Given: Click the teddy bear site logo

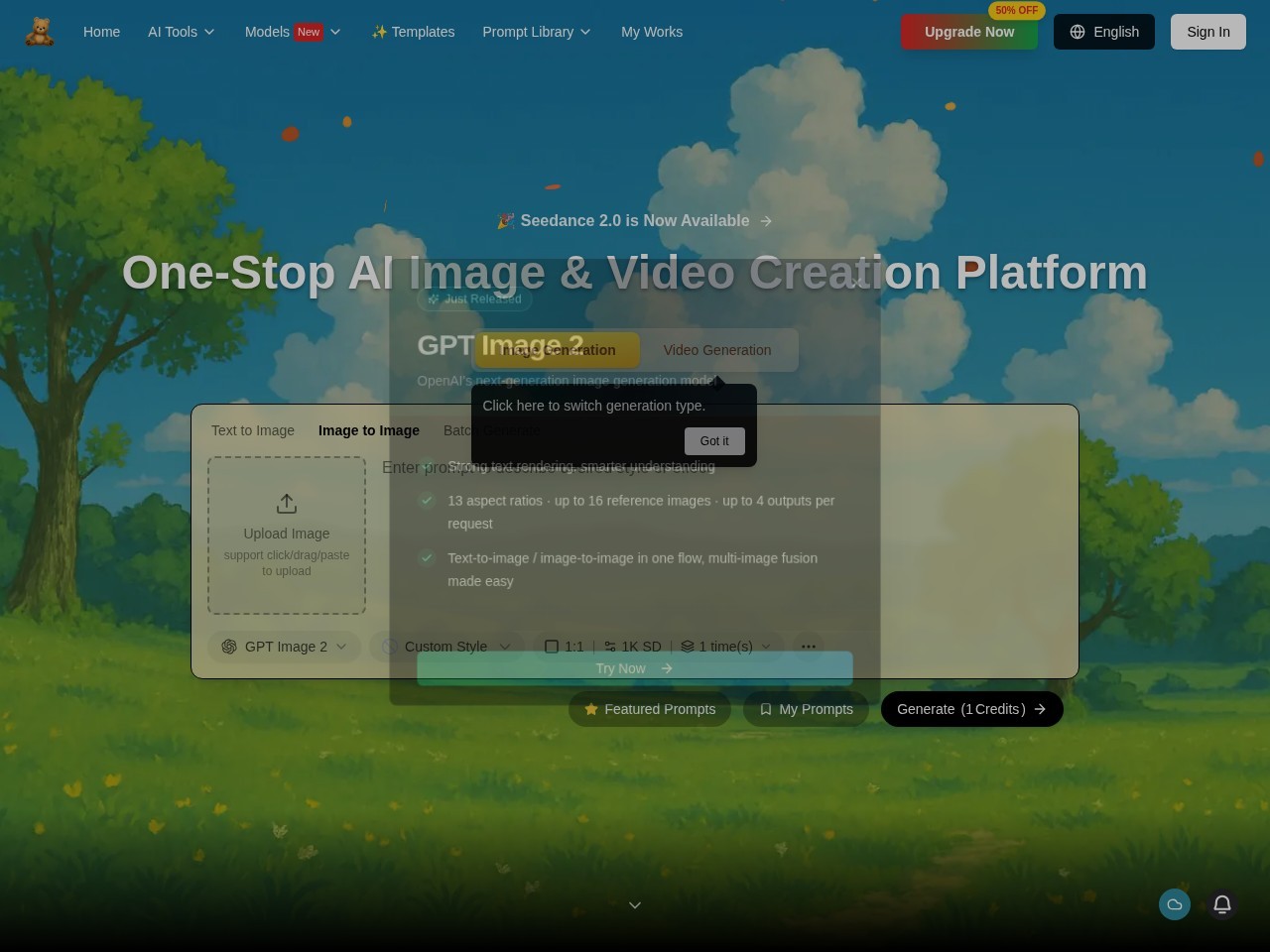Looking at the screenshot, I should tap(40, 32).
